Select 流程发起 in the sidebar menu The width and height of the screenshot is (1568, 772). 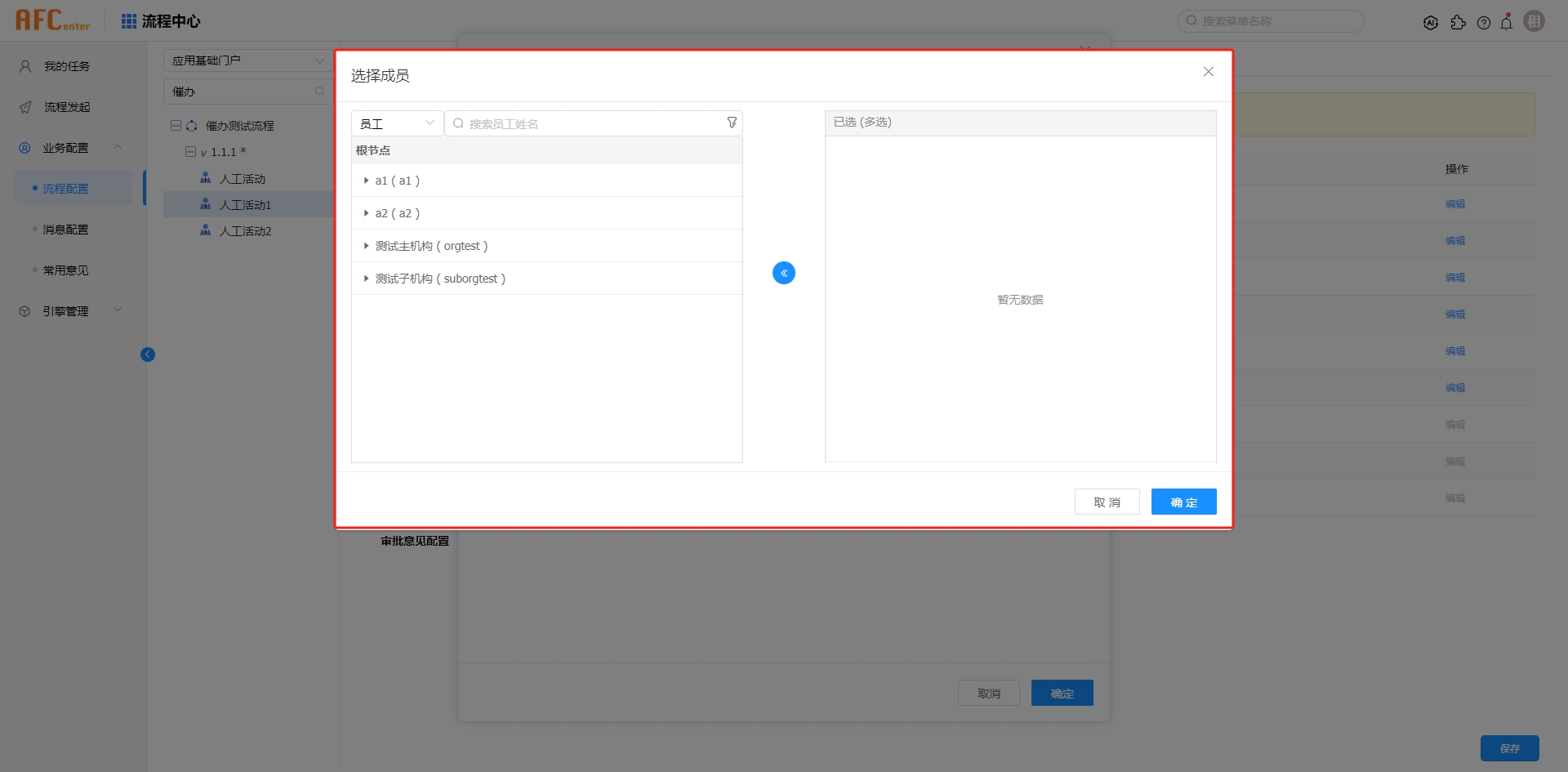(67, 107)
